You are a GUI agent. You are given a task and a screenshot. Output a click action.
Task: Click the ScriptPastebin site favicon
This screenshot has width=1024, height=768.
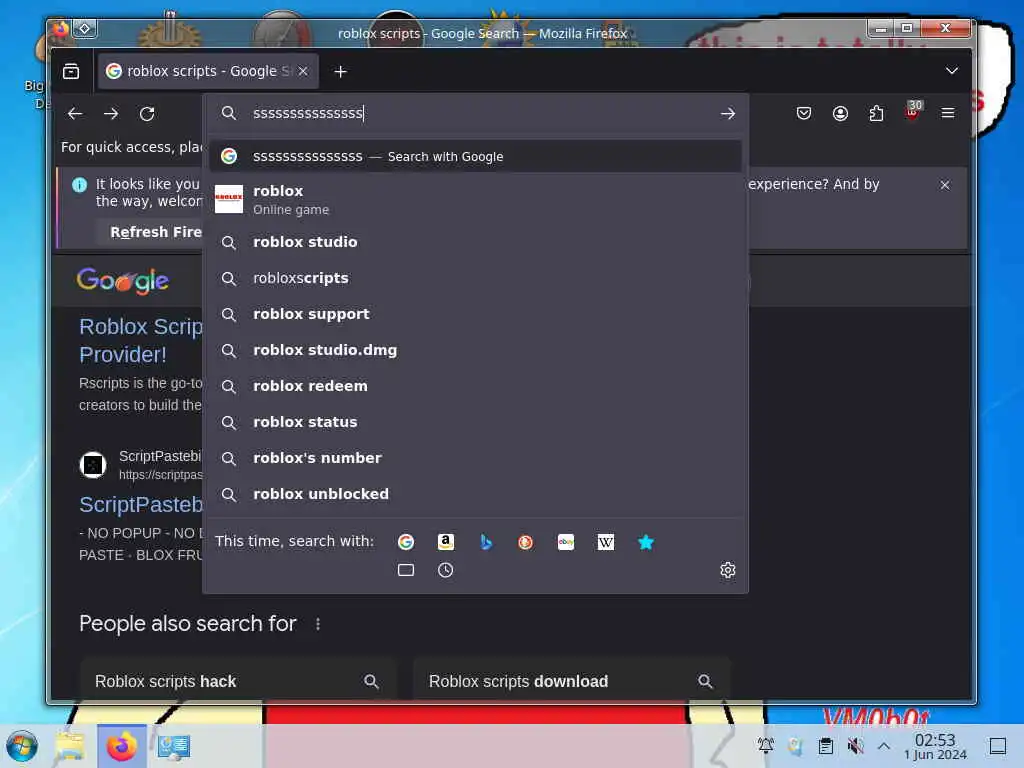(93, 465)
